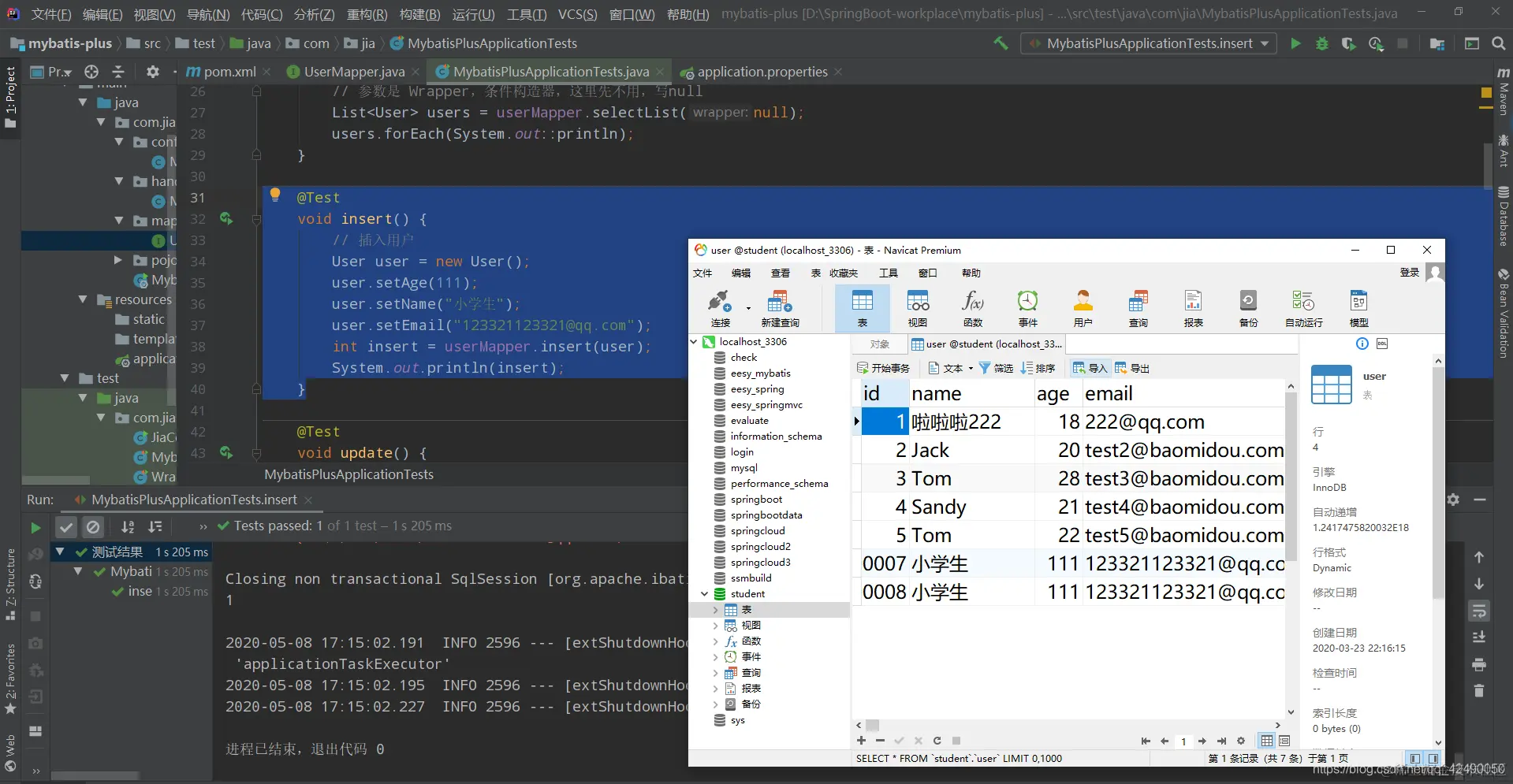Open Navicat 收藏夹 menu
The height and width of the screenshot is (784, 1513).
(844, 273)
